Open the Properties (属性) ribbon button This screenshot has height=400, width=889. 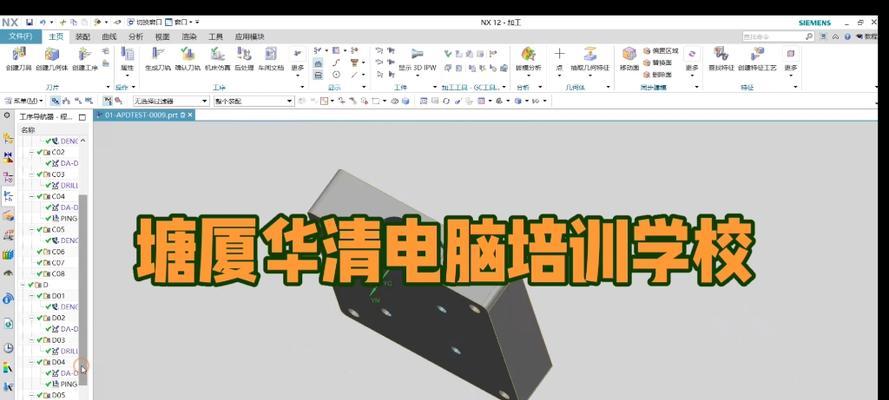coord(127,59)
